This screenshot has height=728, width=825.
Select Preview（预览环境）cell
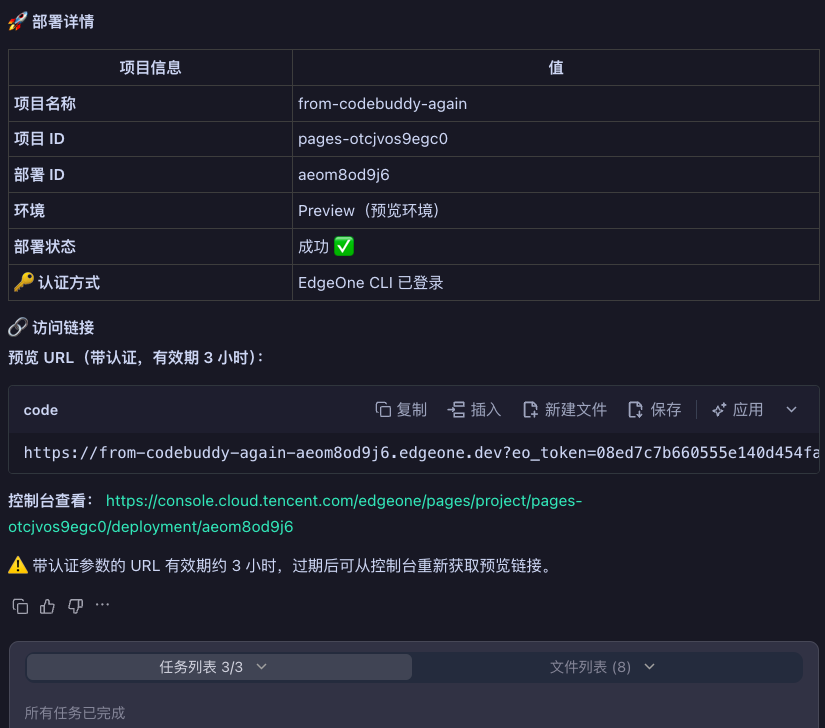click(556, 210)
